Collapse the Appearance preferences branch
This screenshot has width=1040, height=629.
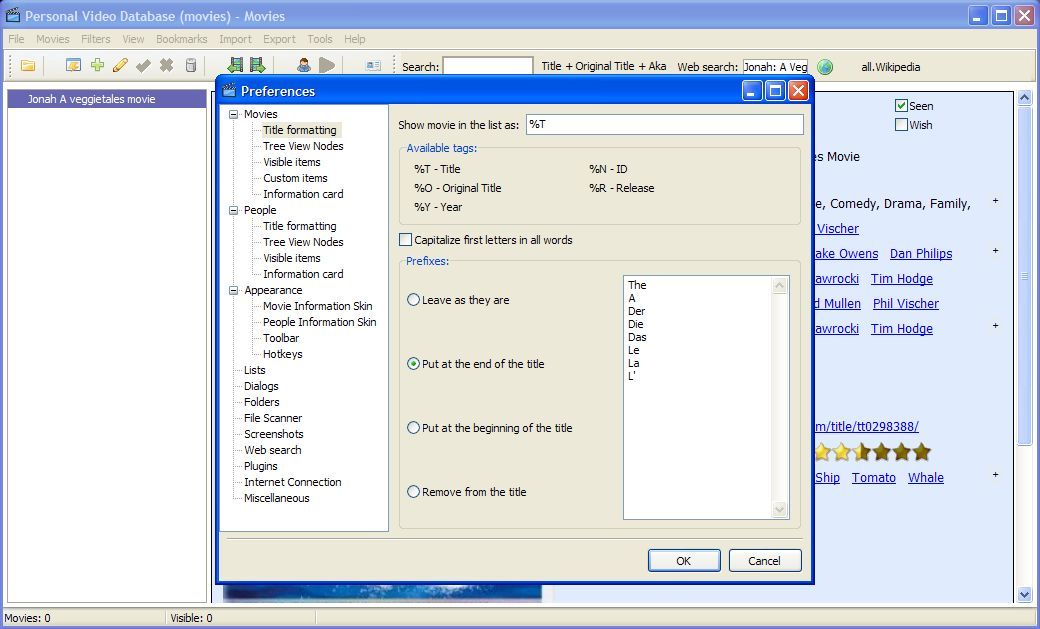(234, 290)
